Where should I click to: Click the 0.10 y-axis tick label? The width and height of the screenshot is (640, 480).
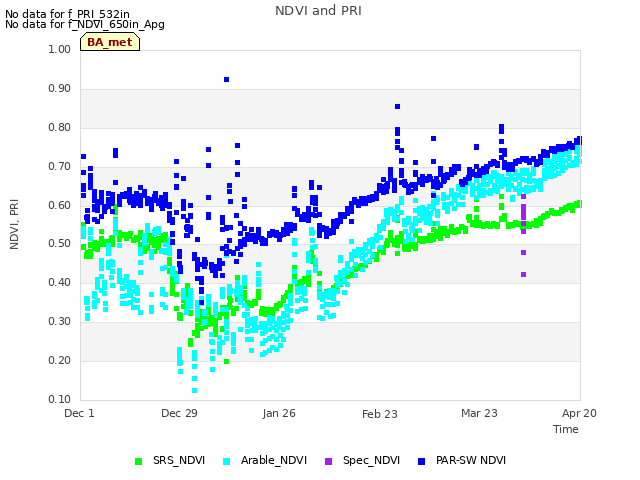60,399
